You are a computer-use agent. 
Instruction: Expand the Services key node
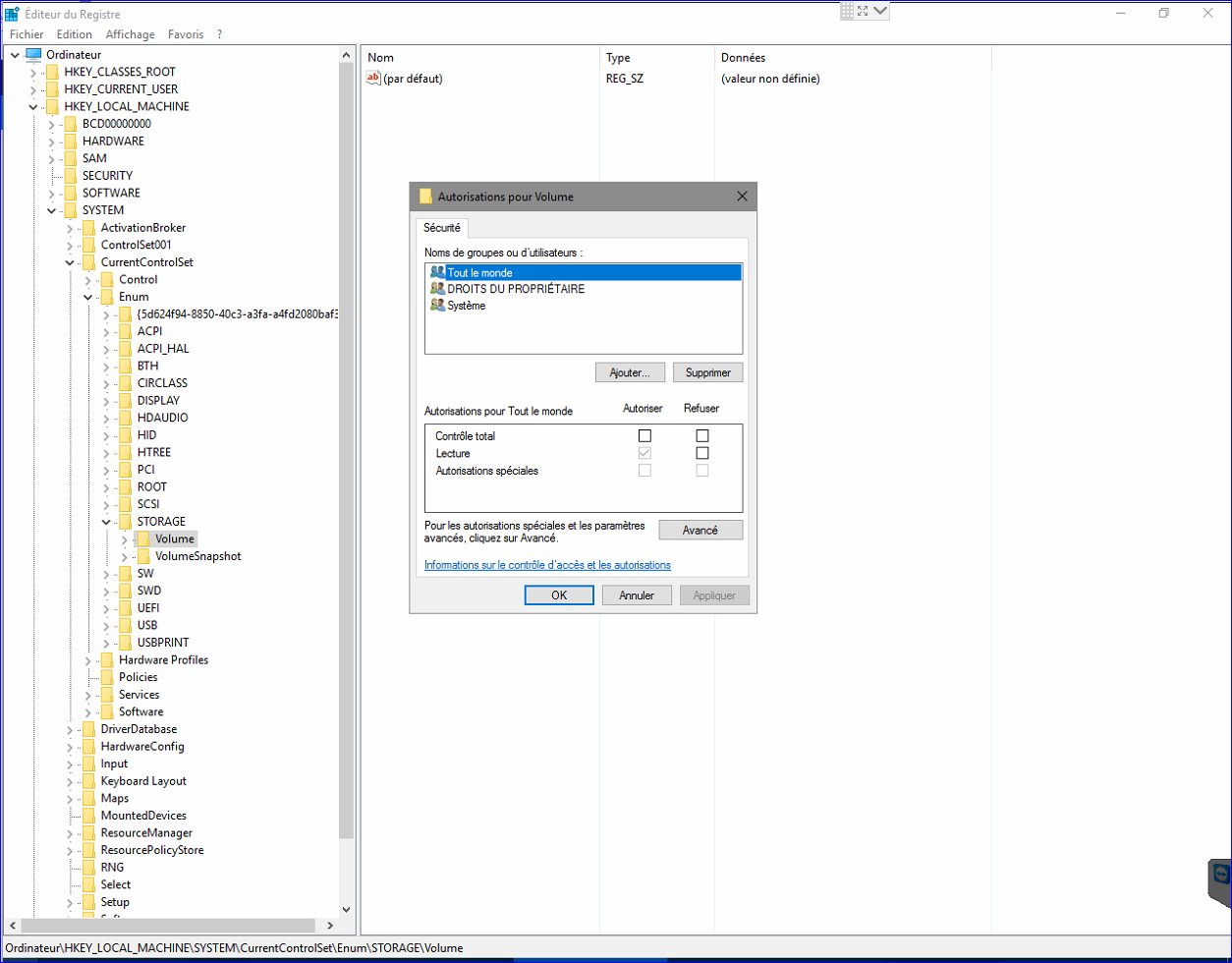click(x=88, y=695)
